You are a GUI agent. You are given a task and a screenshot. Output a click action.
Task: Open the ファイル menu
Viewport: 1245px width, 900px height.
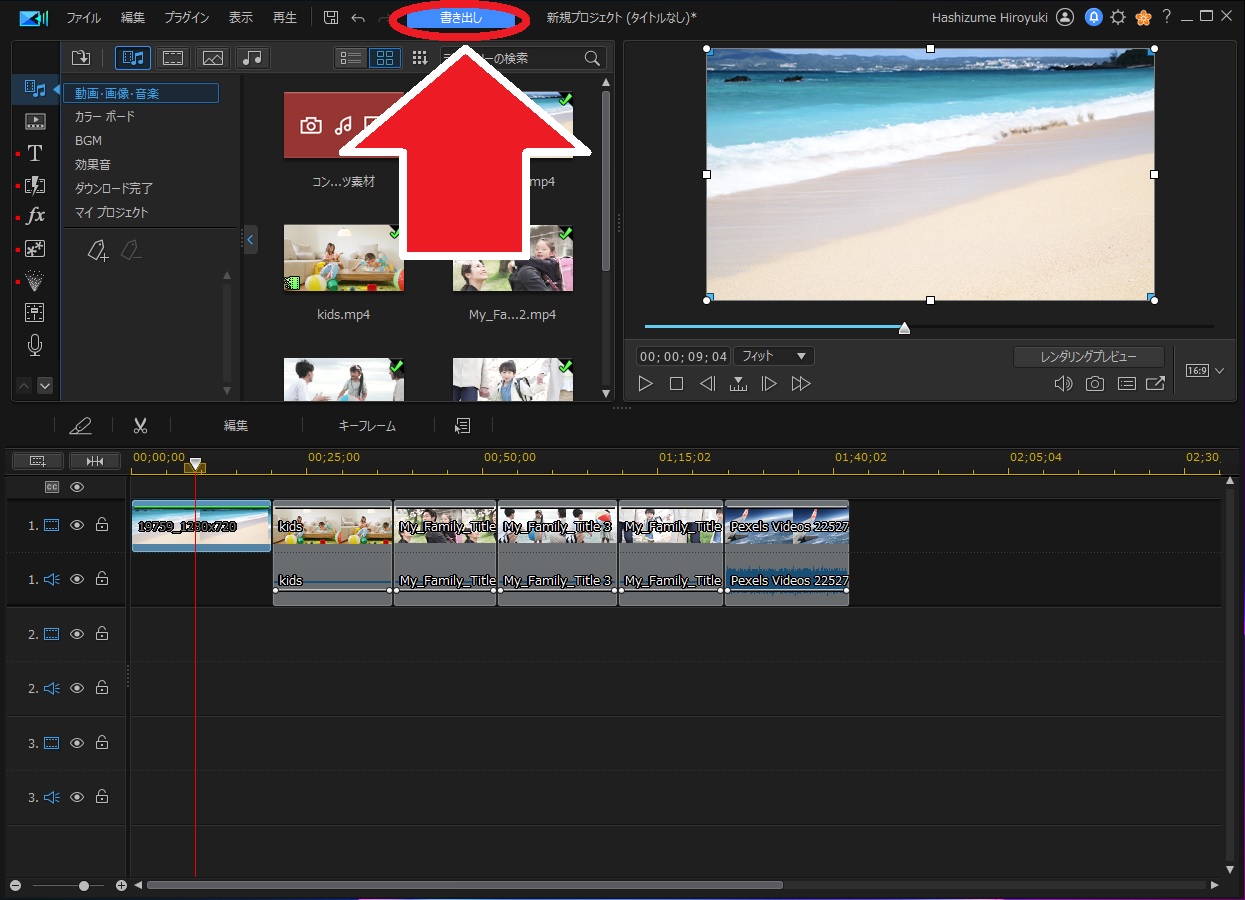(x=83, y=18)
